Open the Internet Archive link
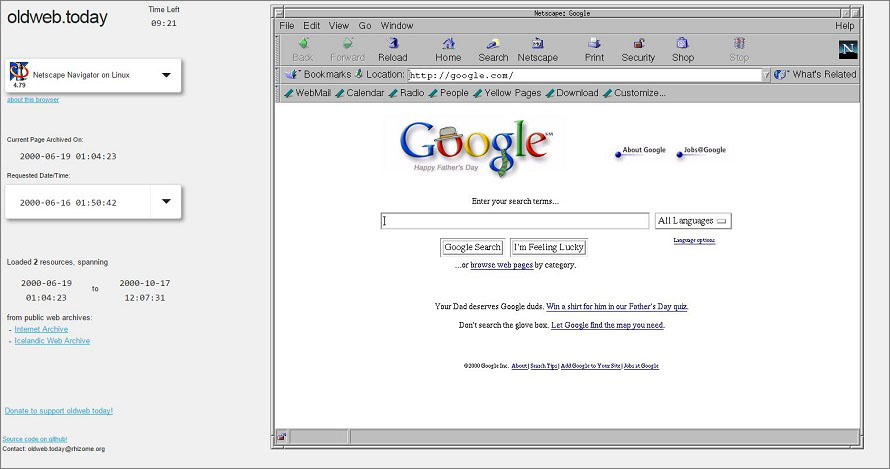The image size is (890, 469). (41, 329)
